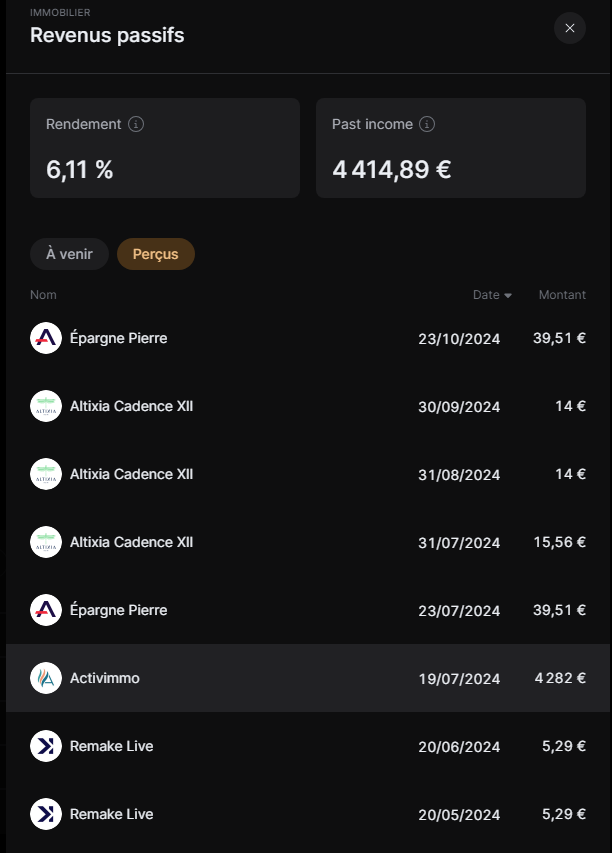612x853 pixels.
Task: Click the Past income info icon
Action: click(x=427, y=124)
